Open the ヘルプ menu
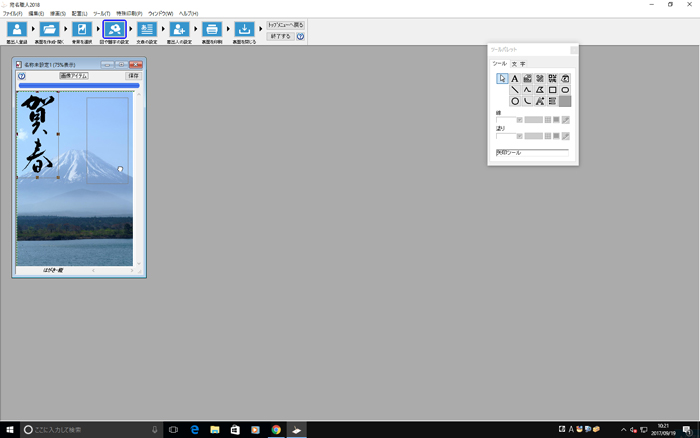The width and height of the screenshot is (700, 438). click(189, 13)
